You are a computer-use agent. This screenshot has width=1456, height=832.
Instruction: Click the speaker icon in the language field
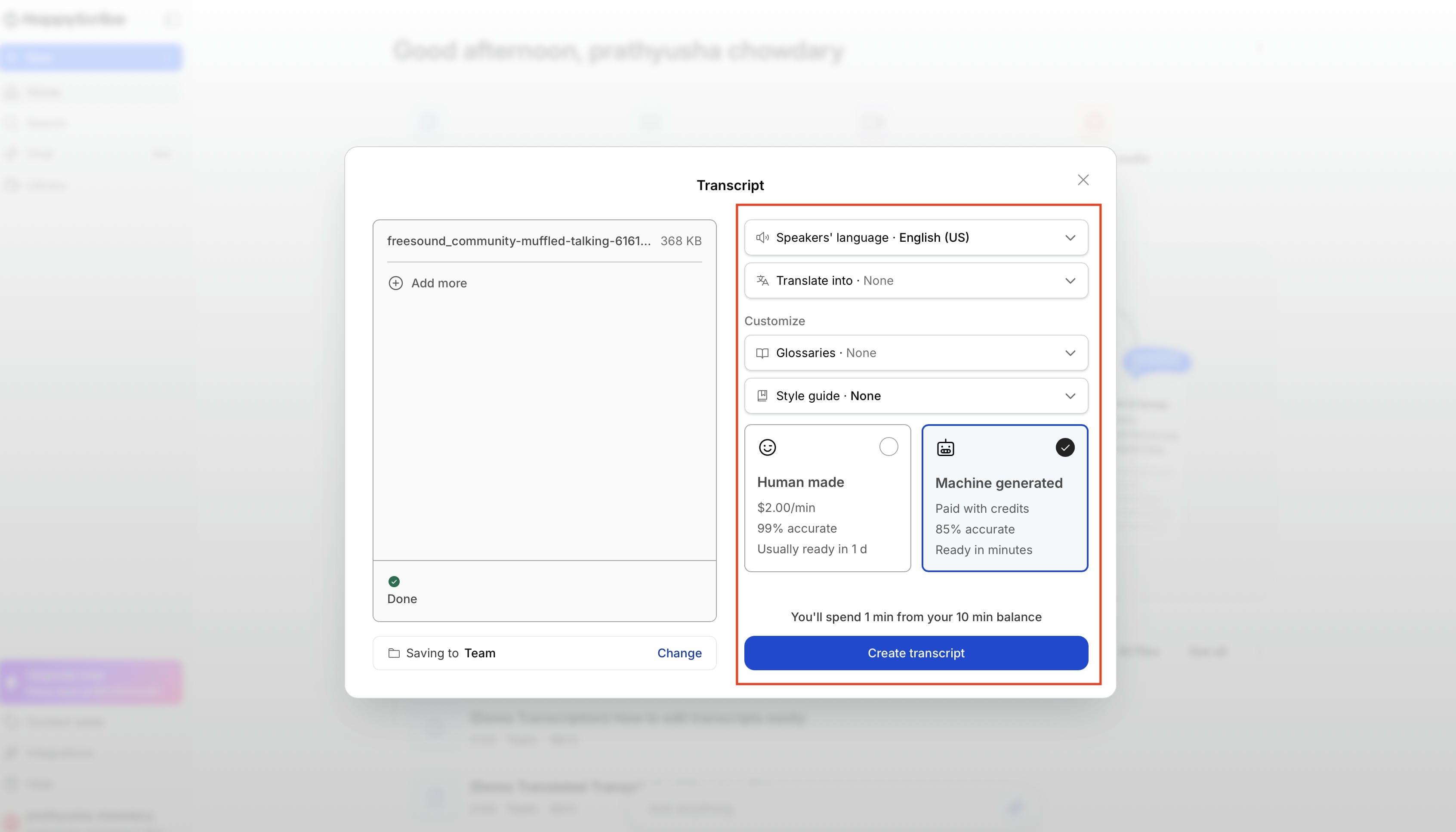tap(762, 237)
